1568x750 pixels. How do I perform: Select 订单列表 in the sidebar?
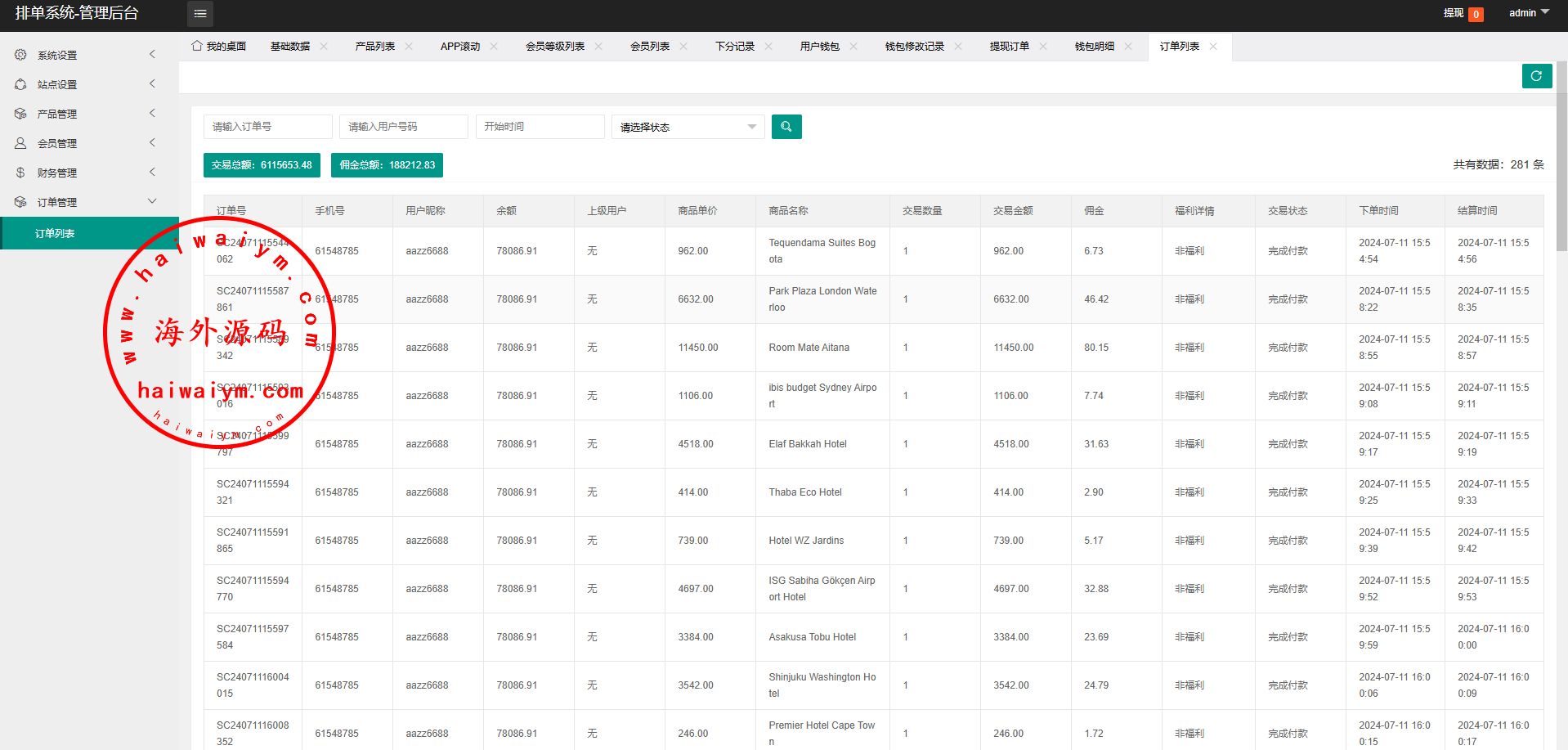(55, 234)
